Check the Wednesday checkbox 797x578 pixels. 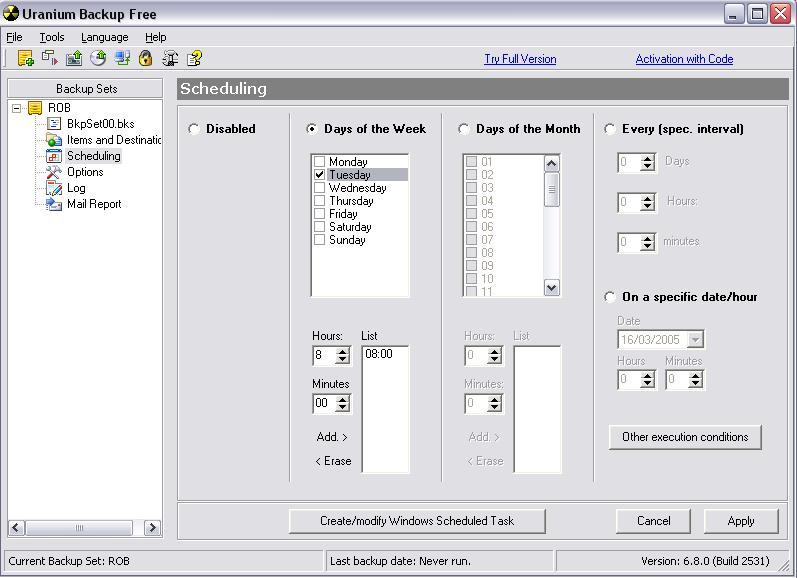click(319, 188)
